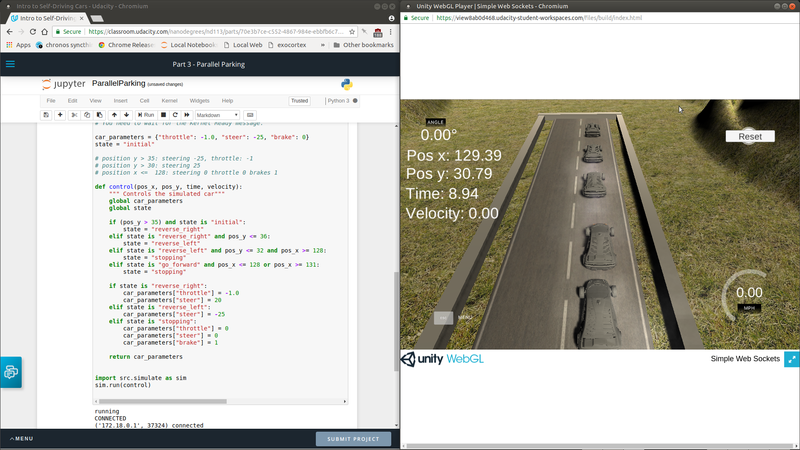The width and height of the screenshot is (800, 450).
Task: Insert a new cell below with the plus icon
Action: [60, 115]
